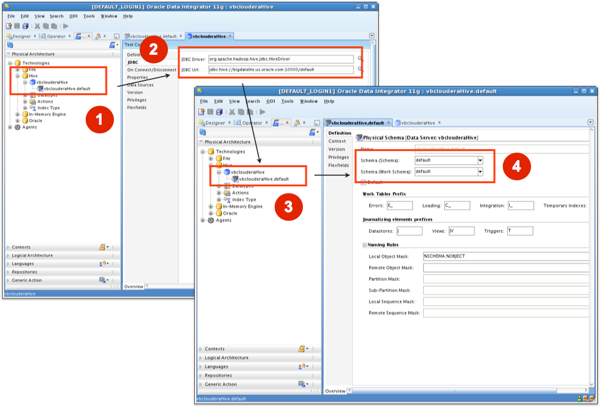Open the editor tab list dropdown in the front window
Image resolution: width=600 pixels, height=407 pixels.
(x=590, y=122)
